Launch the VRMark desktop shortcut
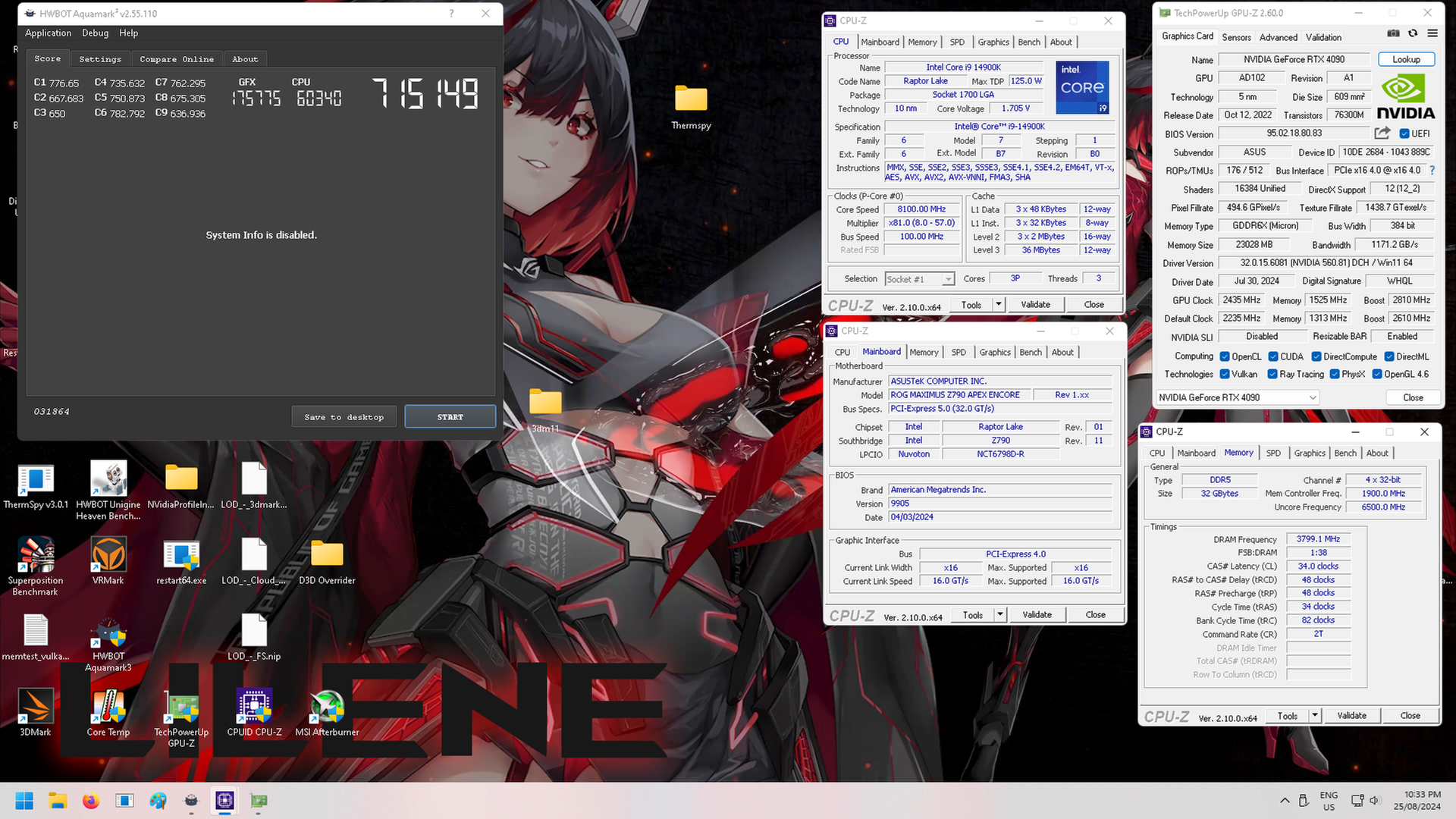This screenshot has height=819, width=1456. pyautogui.click(x=108, y=561)
